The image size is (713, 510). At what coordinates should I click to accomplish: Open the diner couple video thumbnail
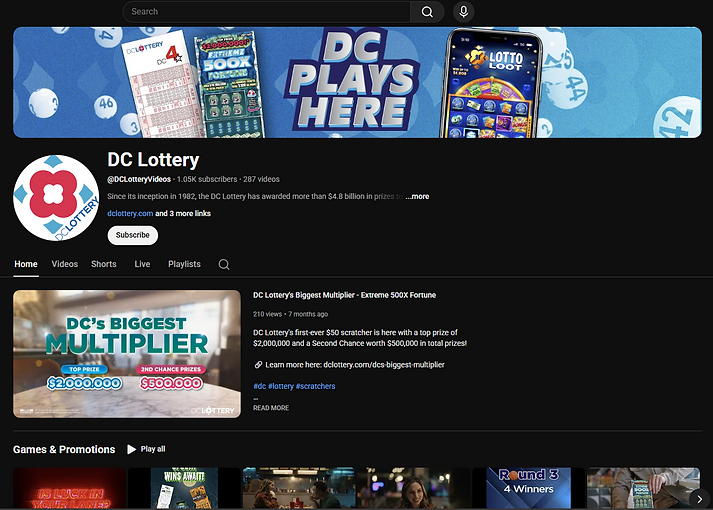click(299, 488)
